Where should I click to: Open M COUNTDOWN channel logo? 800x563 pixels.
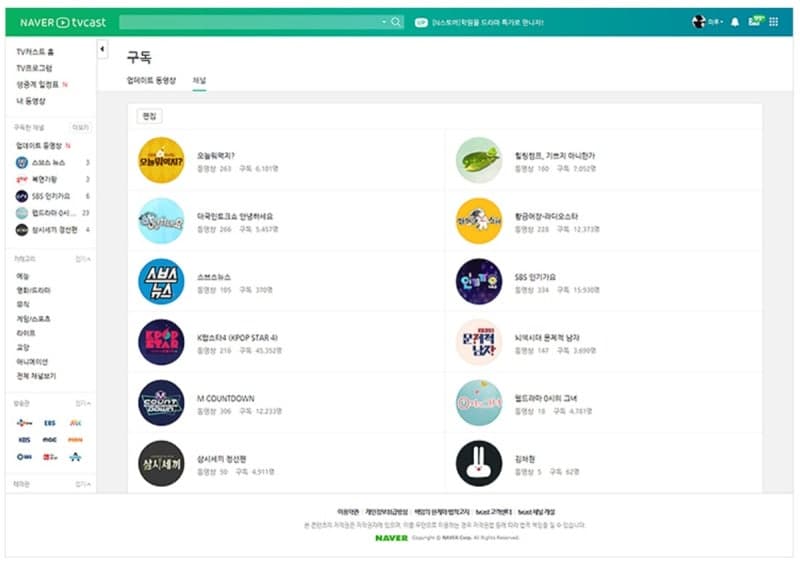pos(161,403)
